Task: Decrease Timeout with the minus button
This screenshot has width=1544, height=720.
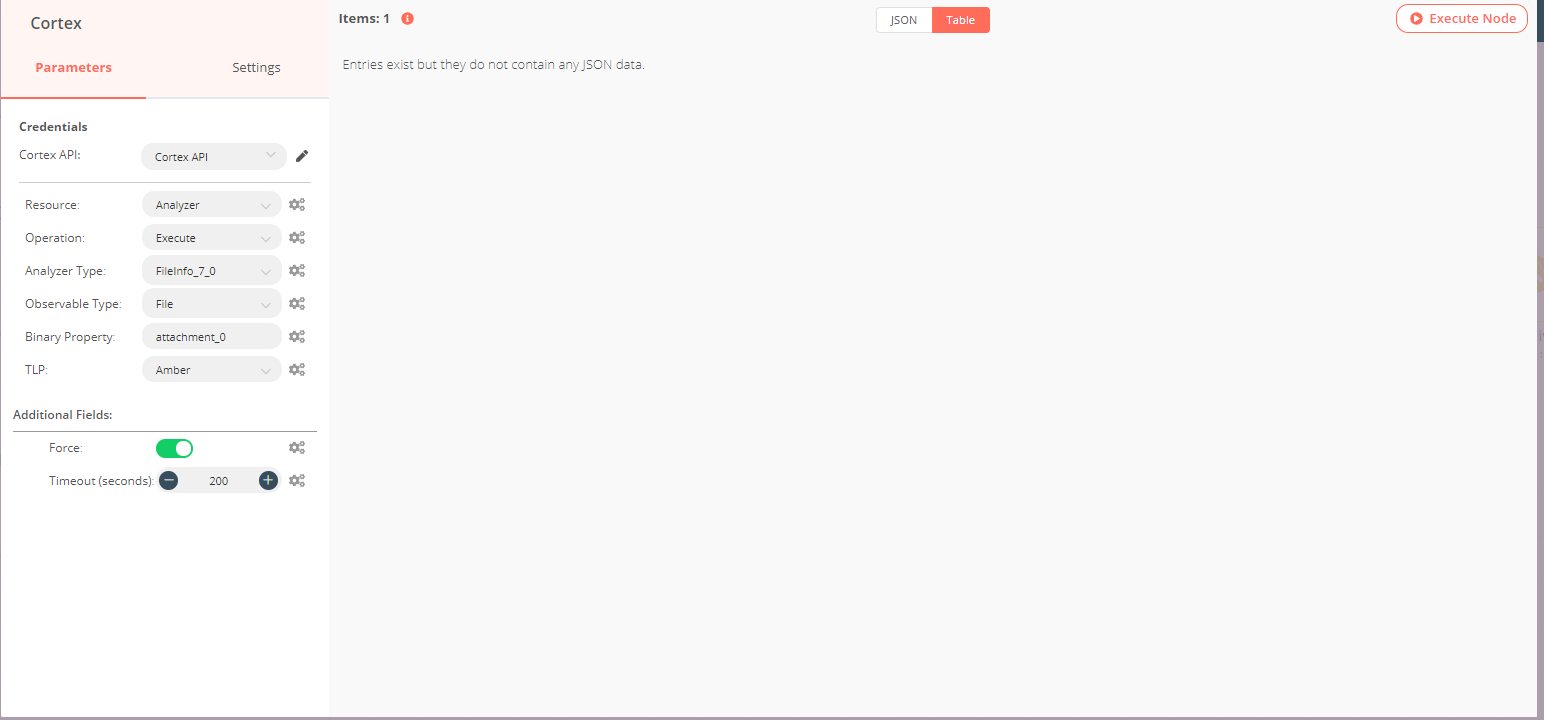Action: click(x=169, y=481)
